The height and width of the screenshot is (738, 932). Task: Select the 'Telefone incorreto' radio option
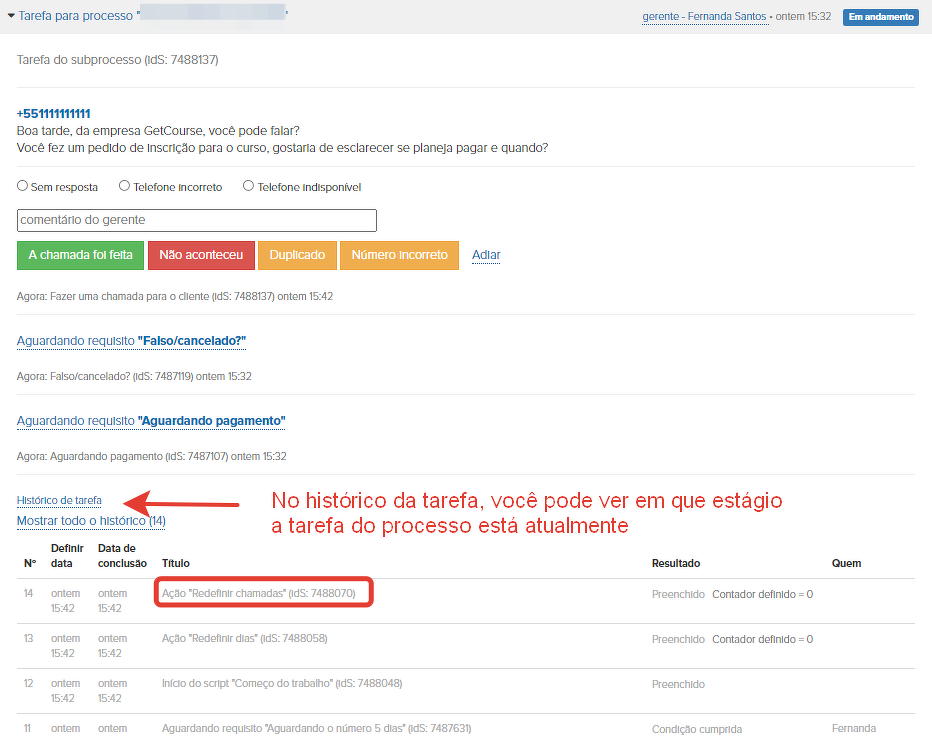[x=124, y=186]
